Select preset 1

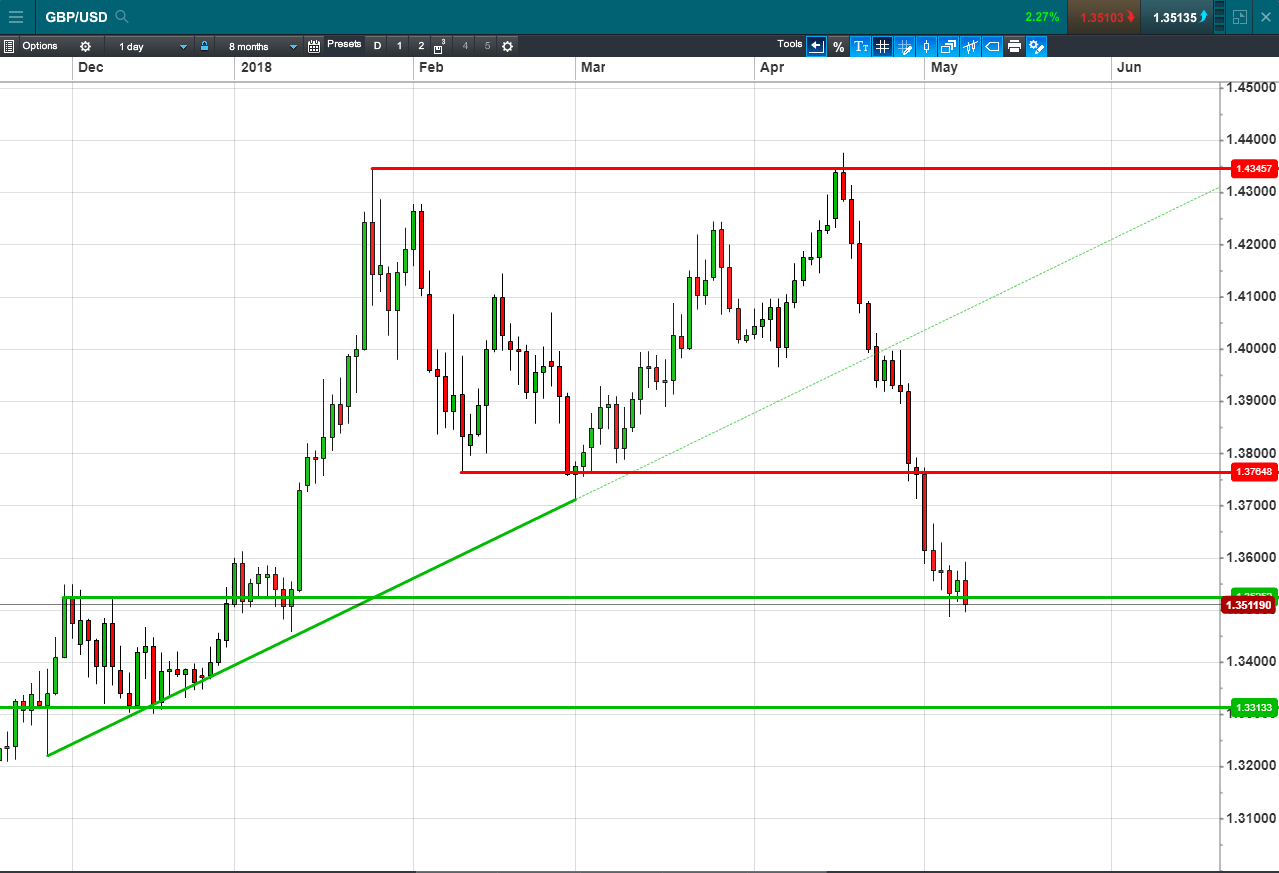coord(399,46)
